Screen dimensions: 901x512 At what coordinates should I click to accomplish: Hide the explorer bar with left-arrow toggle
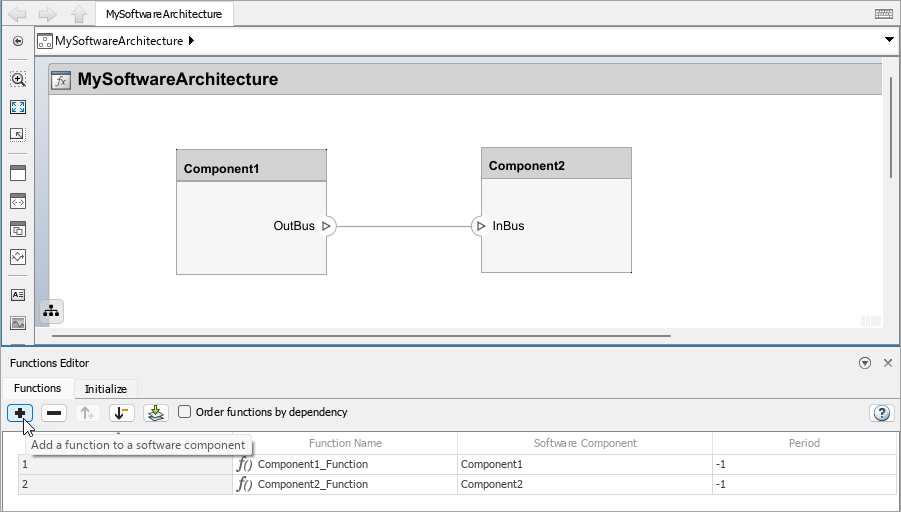pyautogui.click(x=18, y=41)
